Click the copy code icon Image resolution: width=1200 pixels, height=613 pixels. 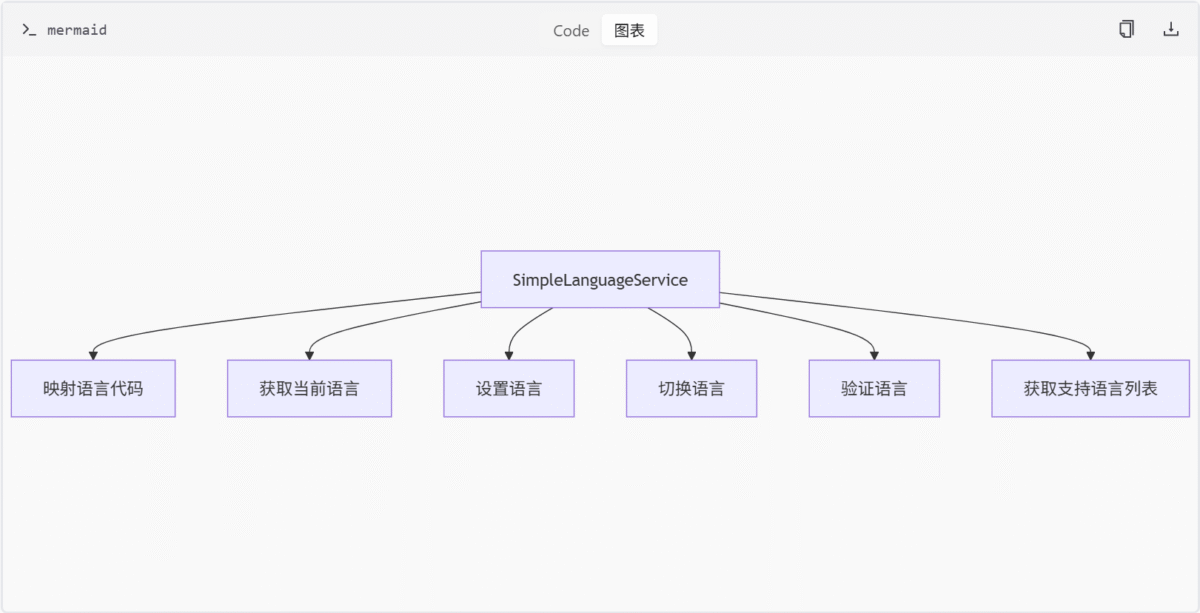[x=1127, y=30]
